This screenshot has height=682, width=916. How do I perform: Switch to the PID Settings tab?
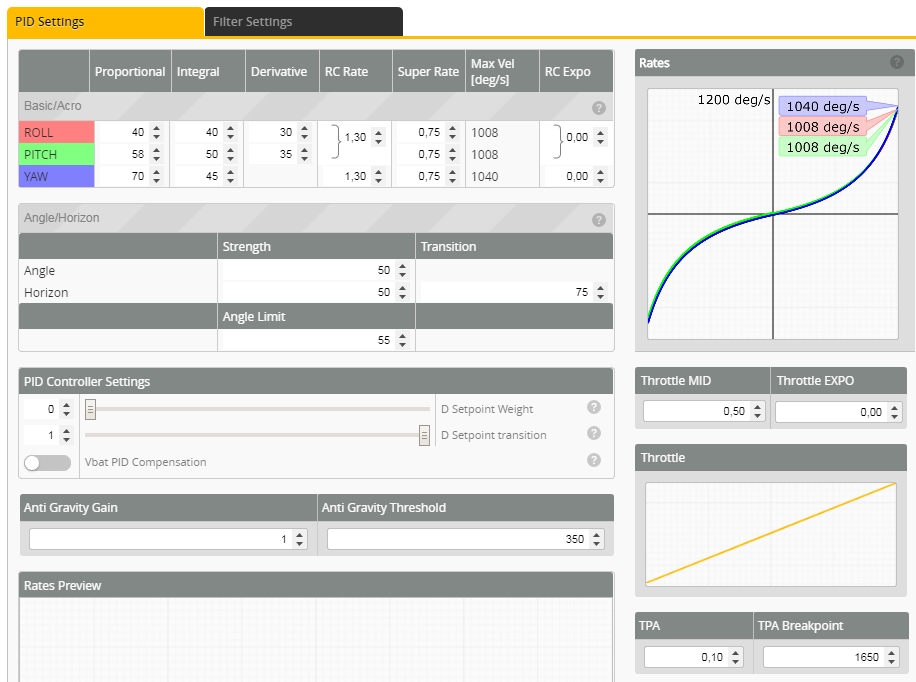point(105,22)
